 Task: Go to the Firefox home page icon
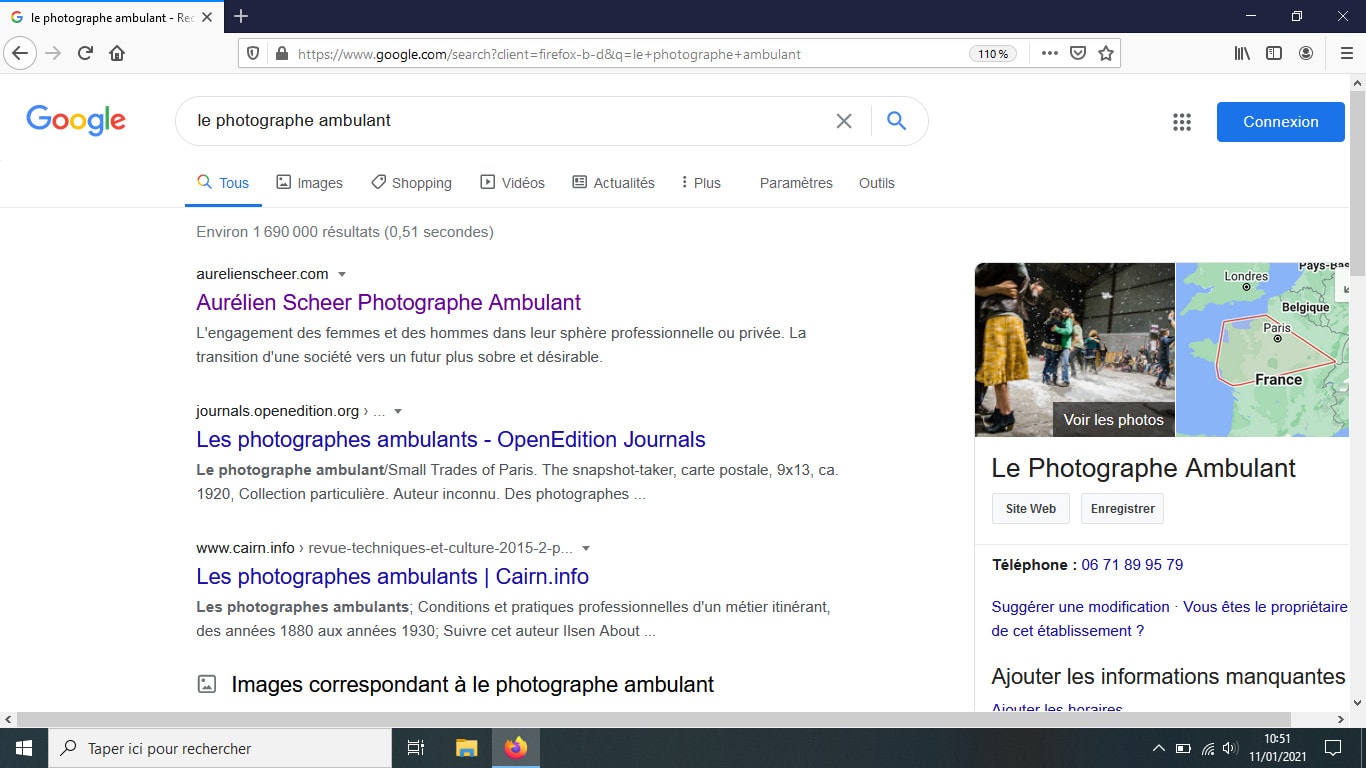(x=117, y=53)
